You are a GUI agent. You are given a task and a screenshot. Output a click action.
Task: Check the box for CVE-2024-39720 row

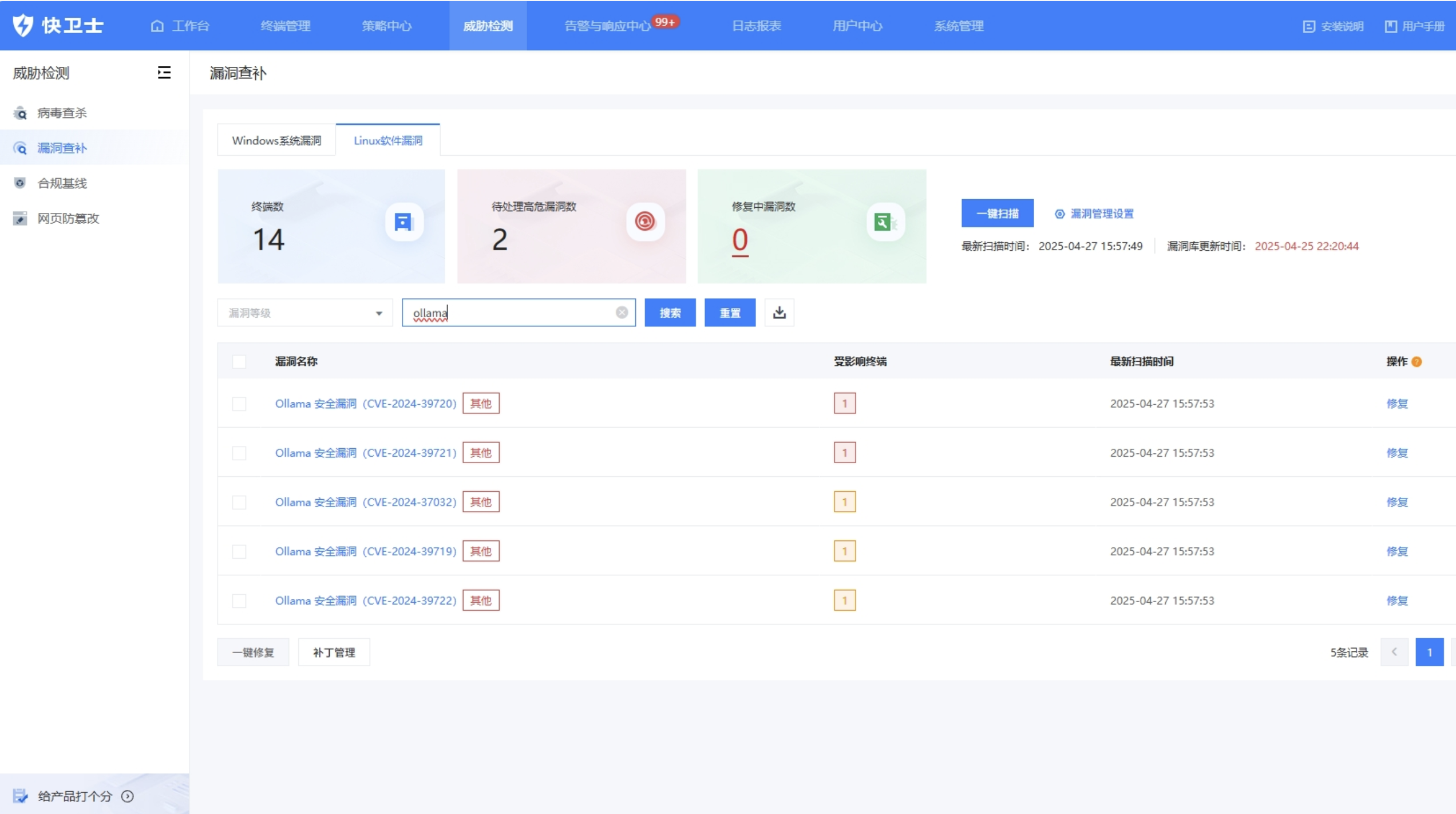pyautogui.click(x=239, y=404)
